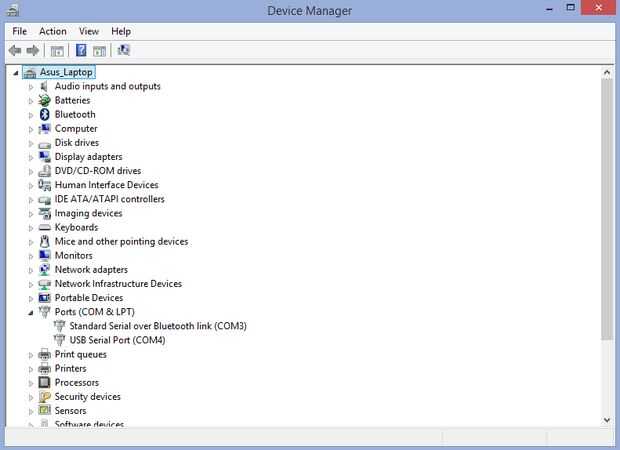
Task: Collapse the Ports (COM & LPT) arrow
Action: 31,313
